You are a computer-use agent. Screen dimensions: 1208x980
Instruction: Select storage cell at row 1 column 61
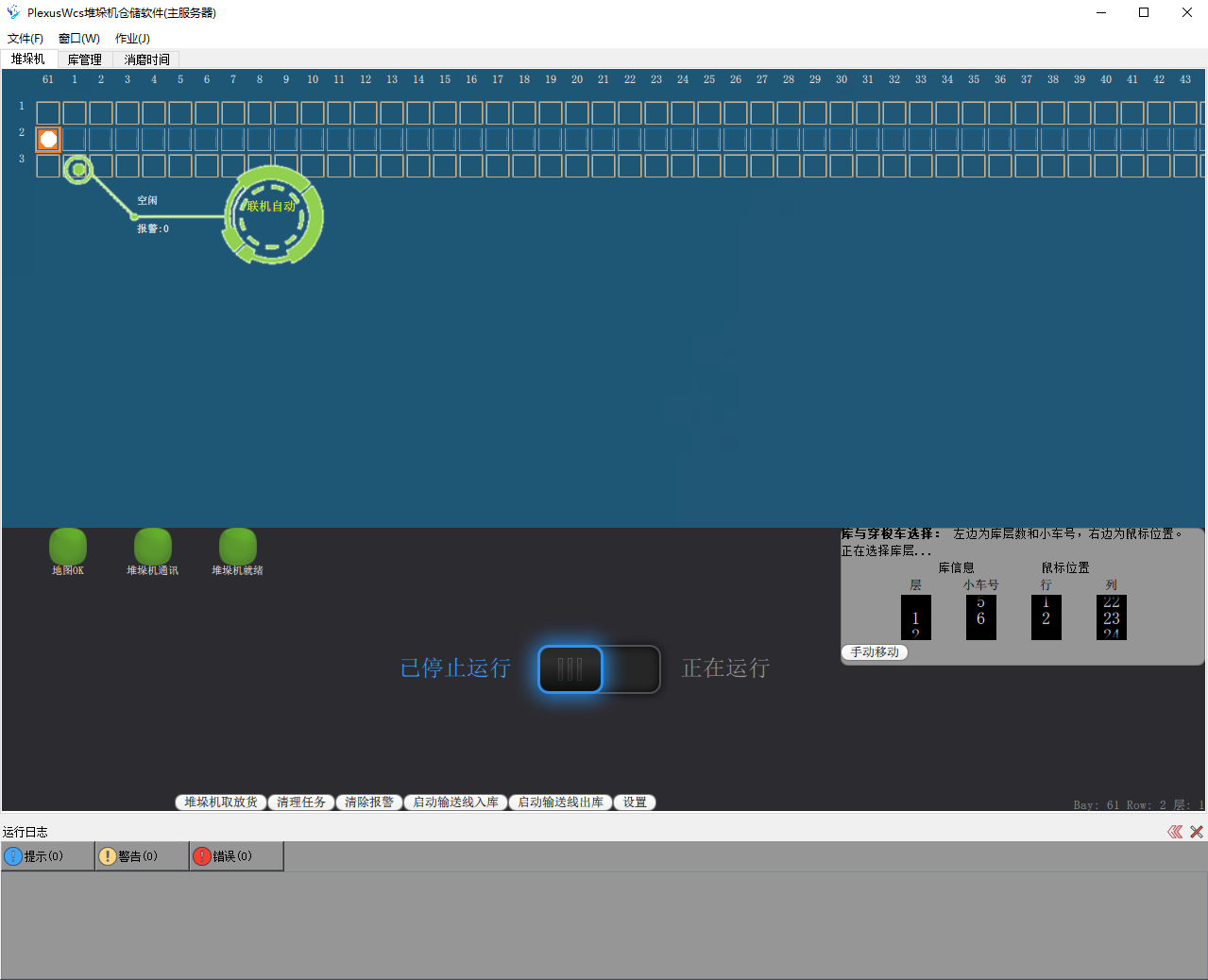pos(48,113)
